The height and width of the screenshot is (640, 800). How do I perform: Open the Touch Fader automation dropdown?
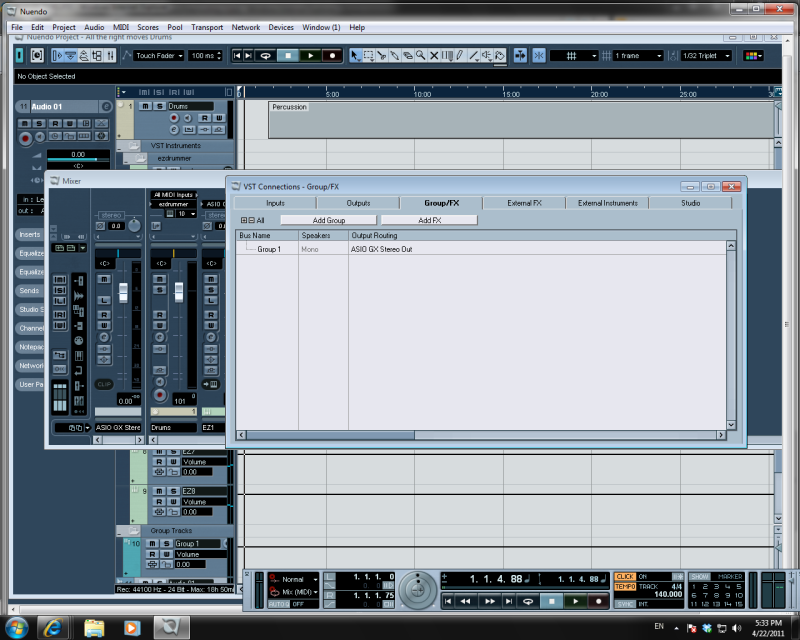coord(159,56)
